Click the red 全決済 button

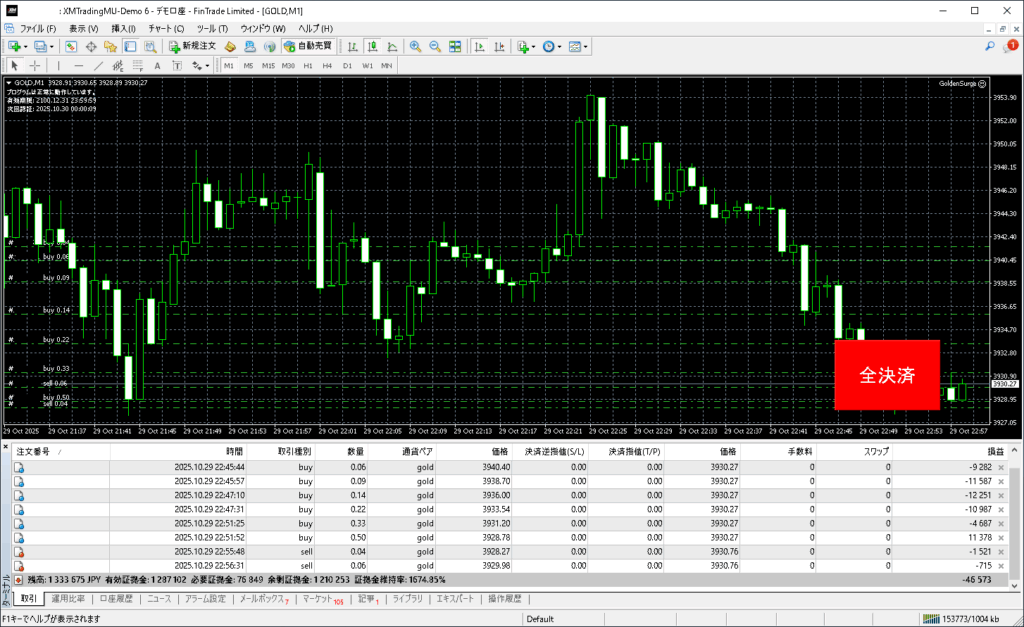coord(887,375)
